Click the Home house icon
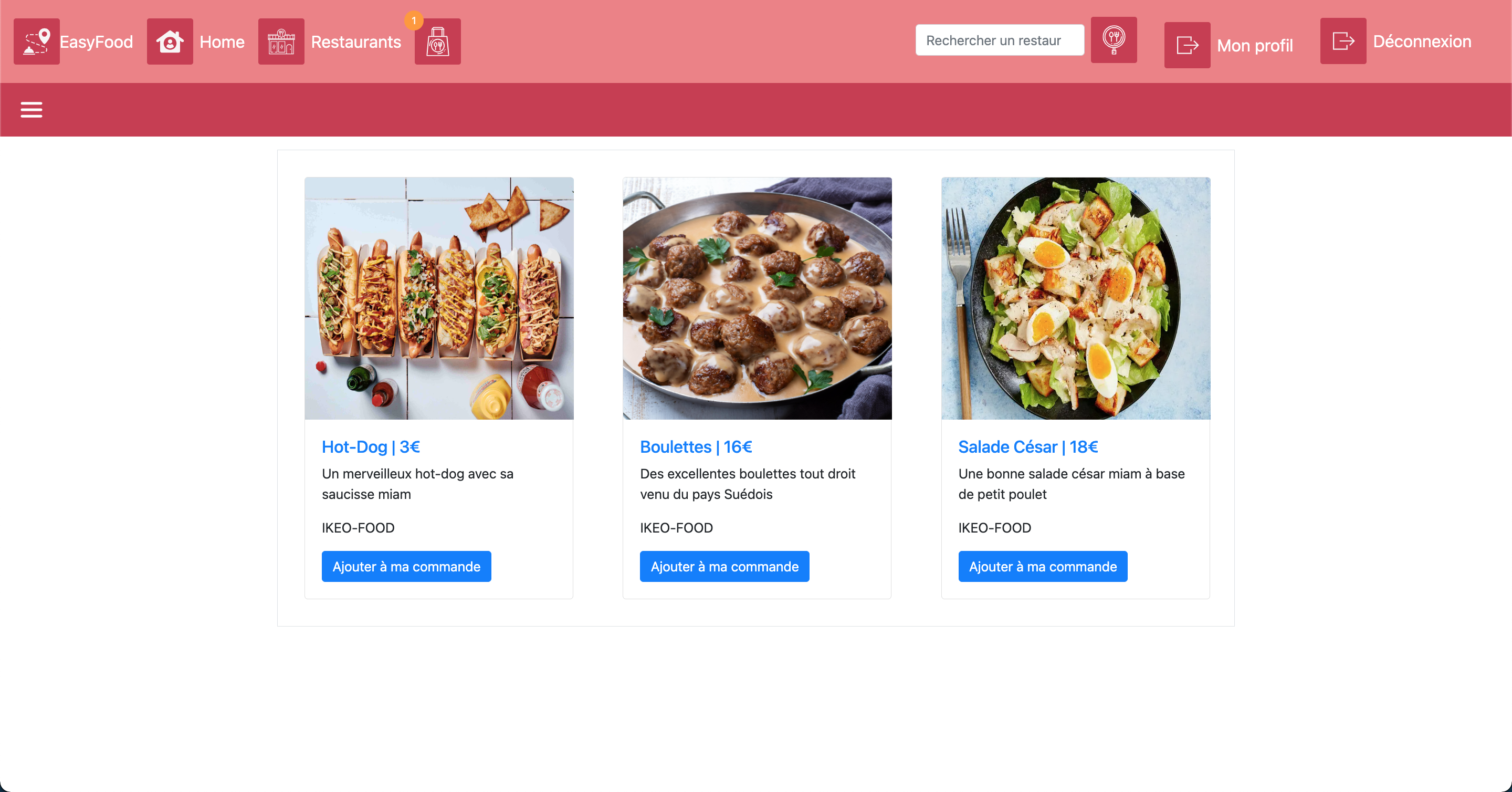 click(170, 41)
